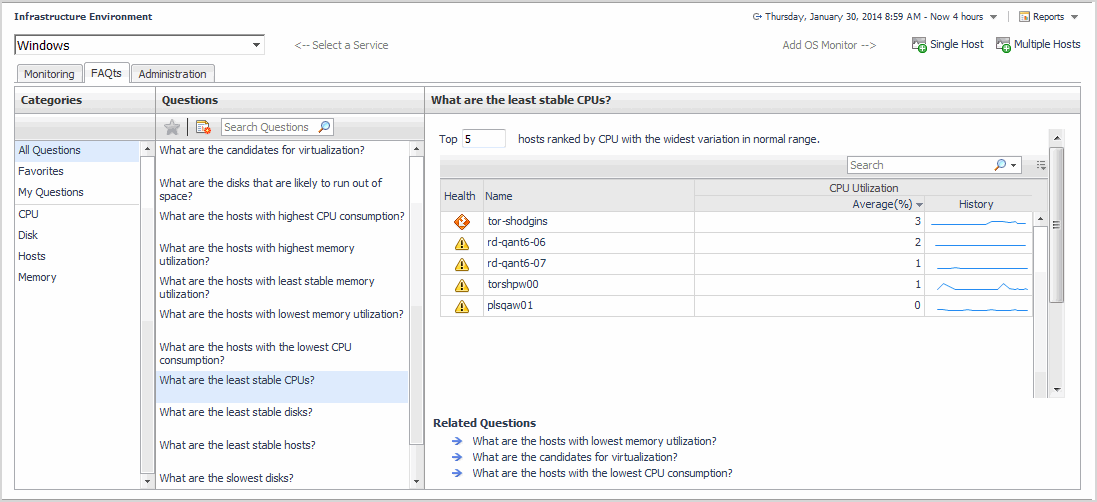This screenshot has width=1097, height=502.
Task: Click the table customizer icon right of Search
Action: 1041,165
